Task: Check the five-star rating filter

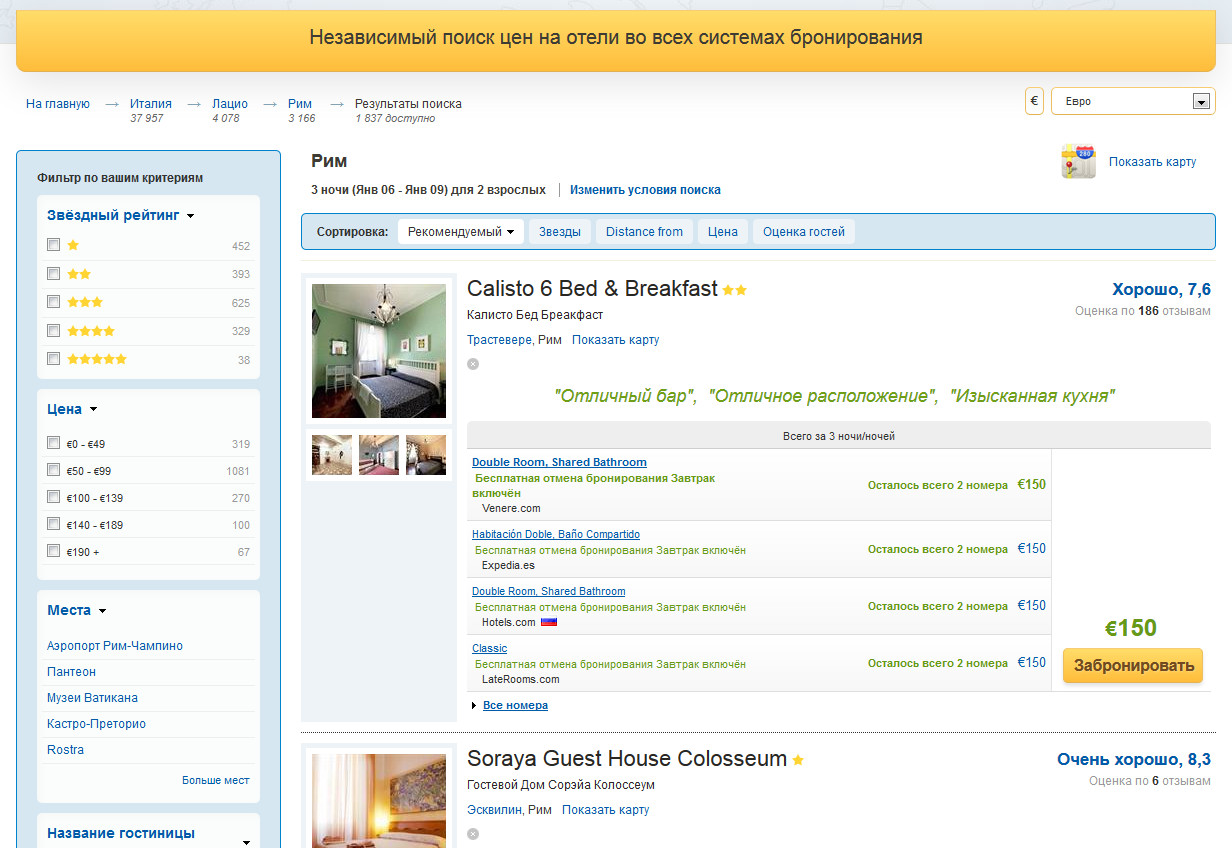Action: tap(54, 358)
